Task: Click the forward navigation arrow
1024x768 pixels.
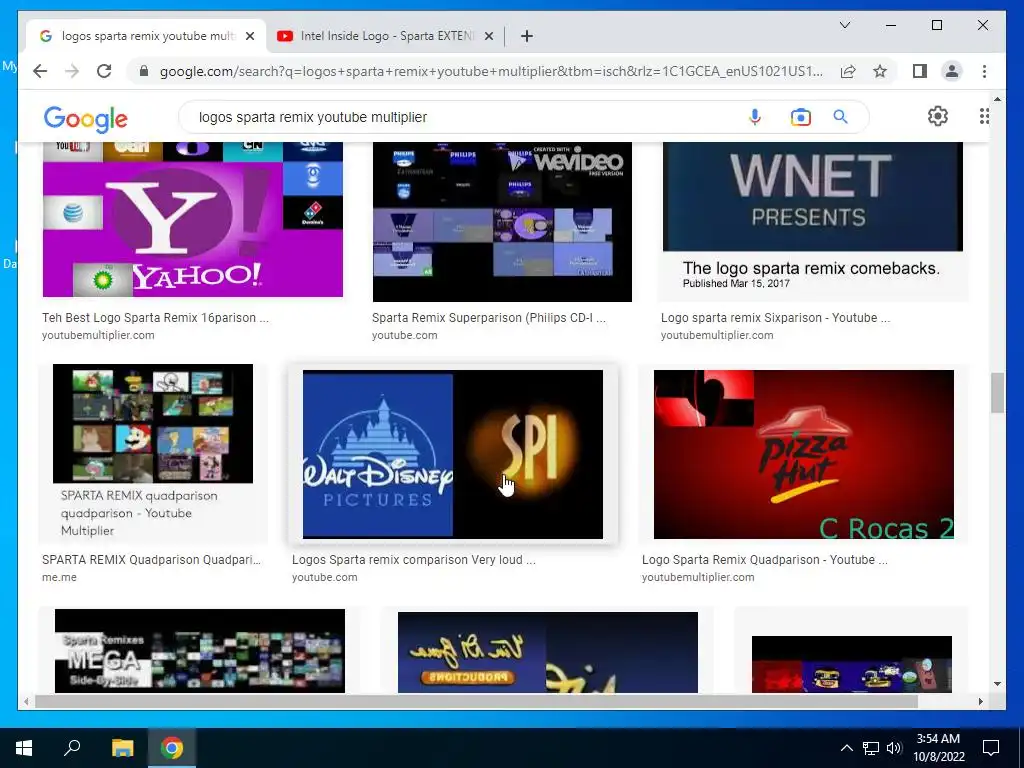Action: click(72, 71)
